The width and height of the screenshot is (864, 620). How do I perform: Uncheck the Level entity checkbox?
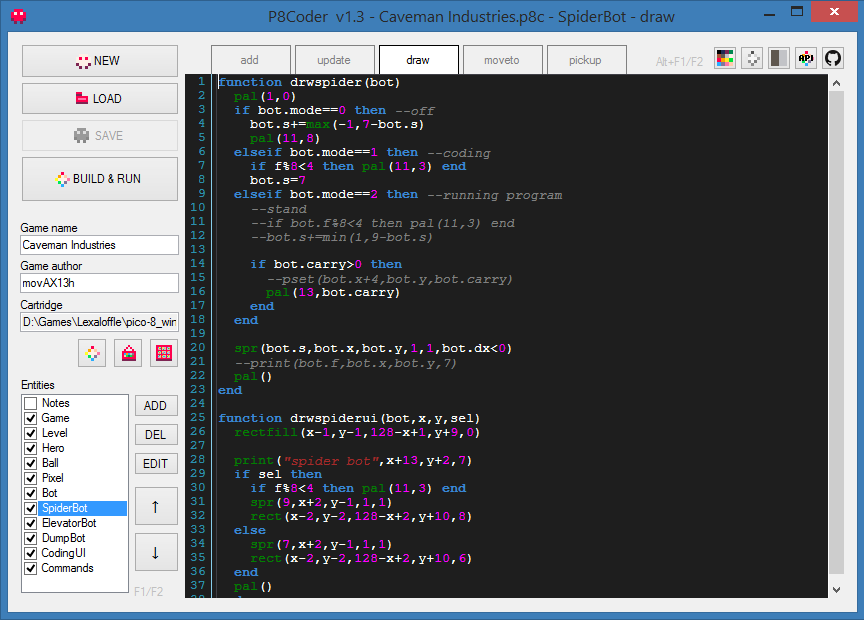tap(31, 433)
